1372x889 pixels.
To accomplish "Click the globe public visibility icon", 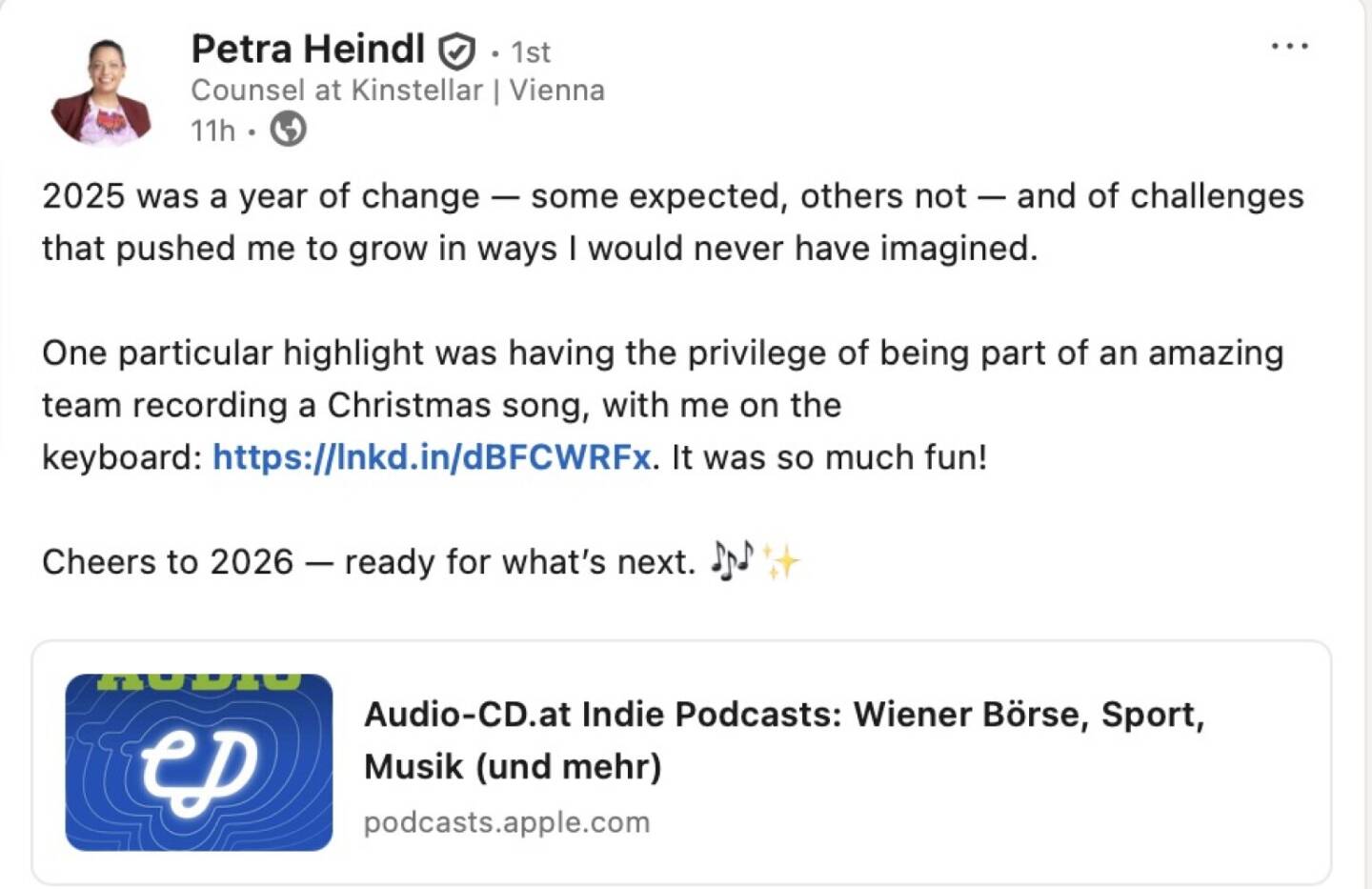I will [289, 127].
